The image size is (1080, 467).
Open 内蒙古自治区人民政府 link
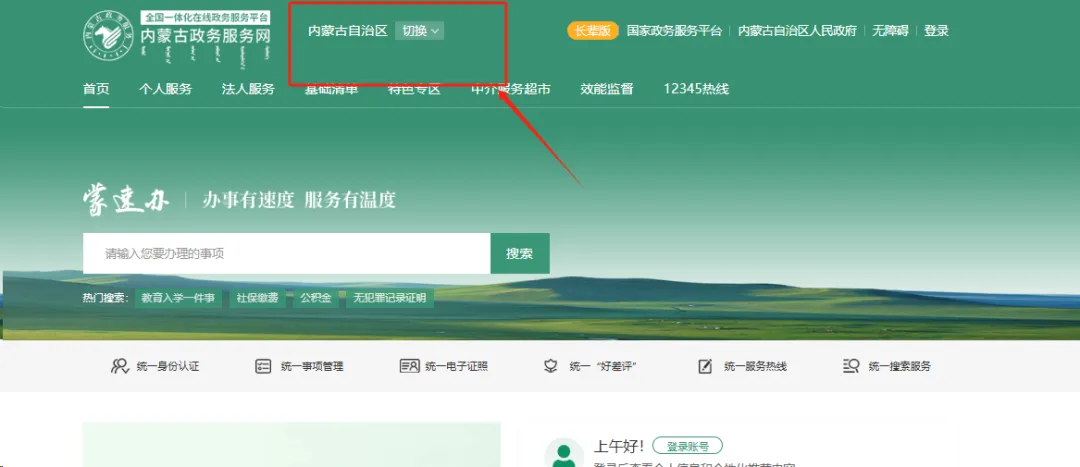click(797, 31)
